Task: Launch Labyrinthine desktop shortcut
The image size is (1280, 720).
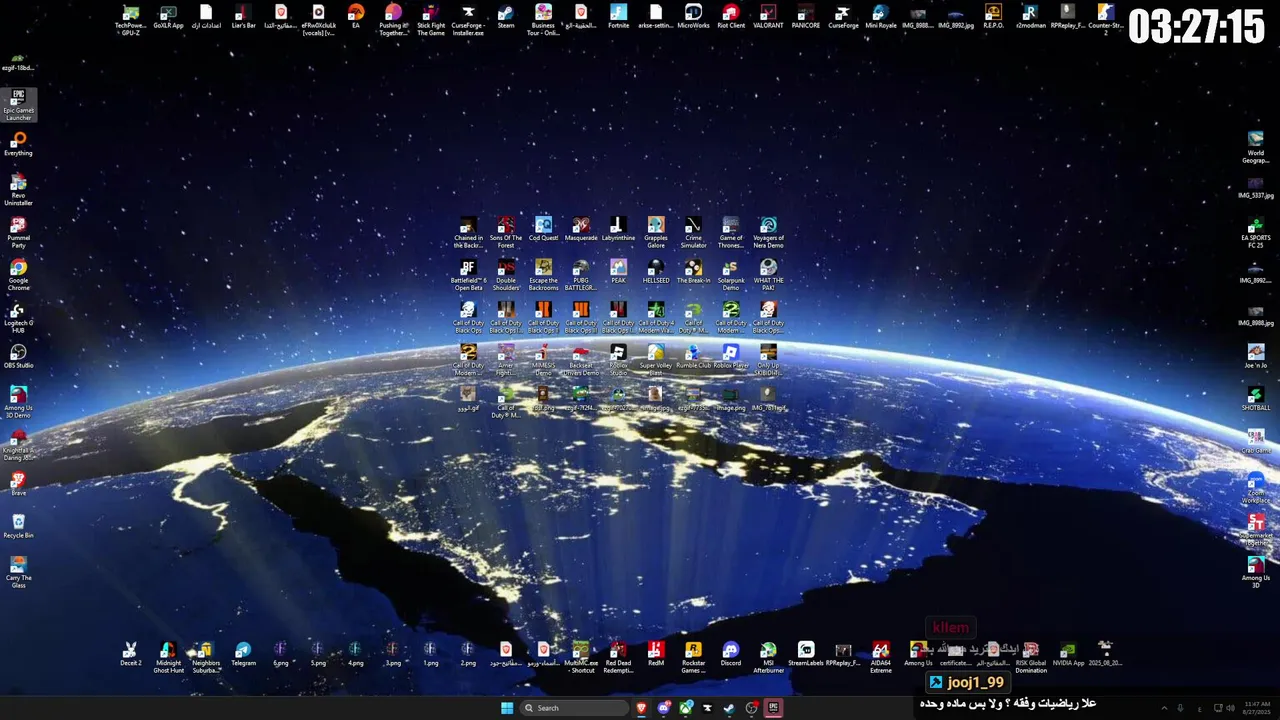Action: click(x=618, y=229)
